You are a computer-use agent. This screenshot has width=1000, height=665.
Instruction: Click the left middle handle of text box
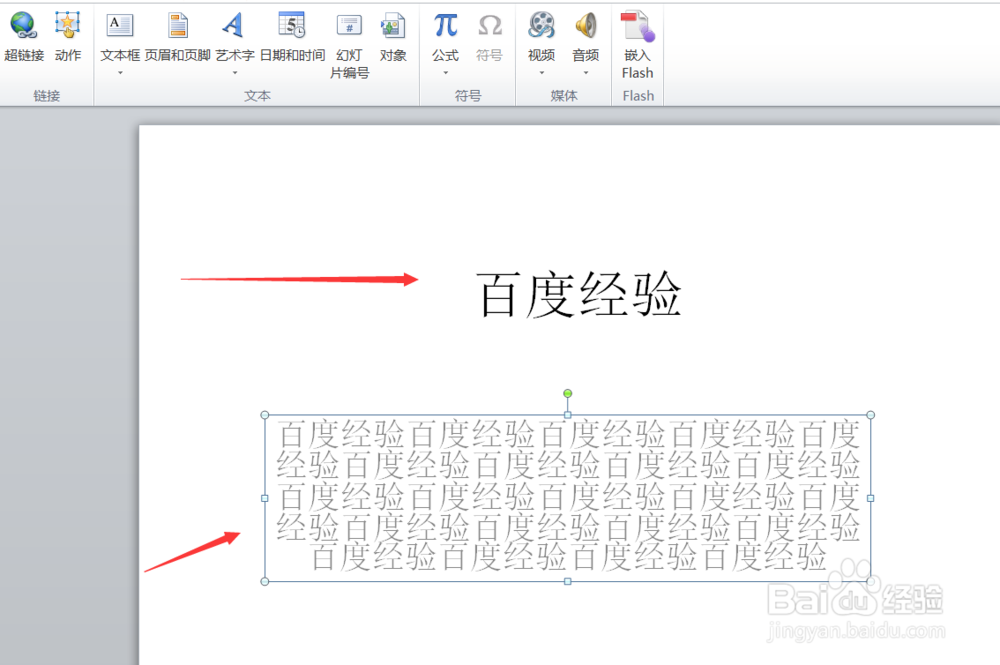tap(265, 499)
